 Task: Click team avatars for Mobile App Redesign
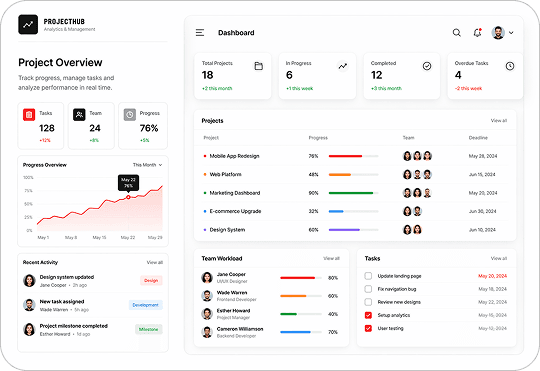click(417, 156)
